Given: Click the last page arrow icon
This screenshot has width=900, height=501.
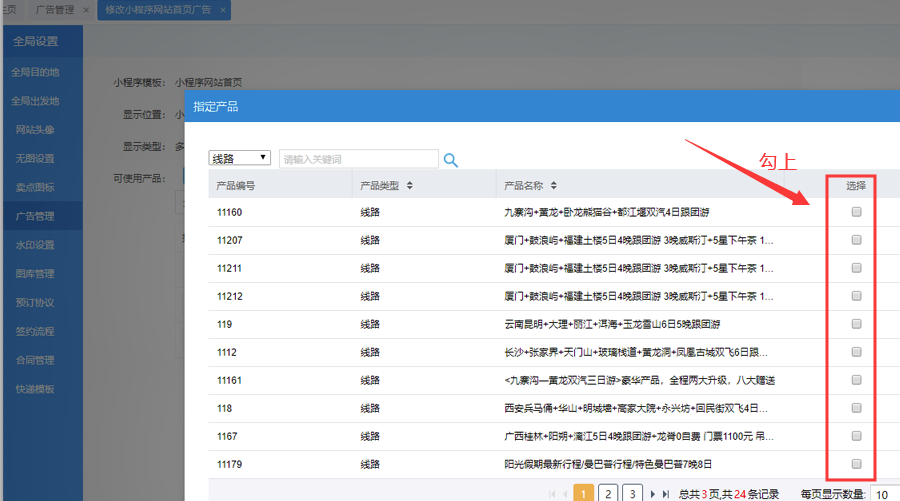Looking at the screenshot, I should (x=667, y=494).
